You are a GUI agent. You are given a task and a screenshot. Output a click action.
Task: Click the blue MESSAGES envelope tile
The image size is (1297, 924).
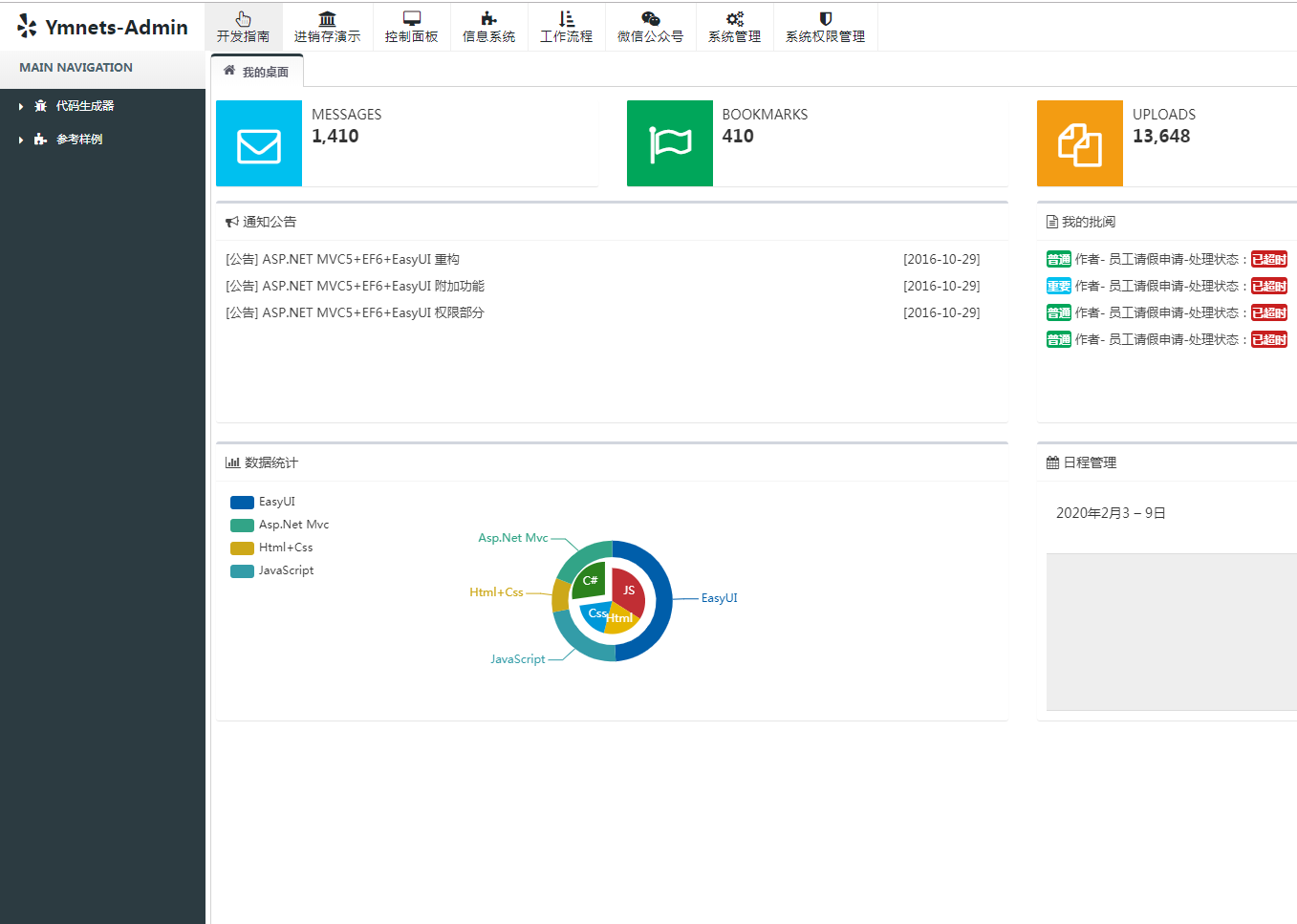tap(259, 143)
